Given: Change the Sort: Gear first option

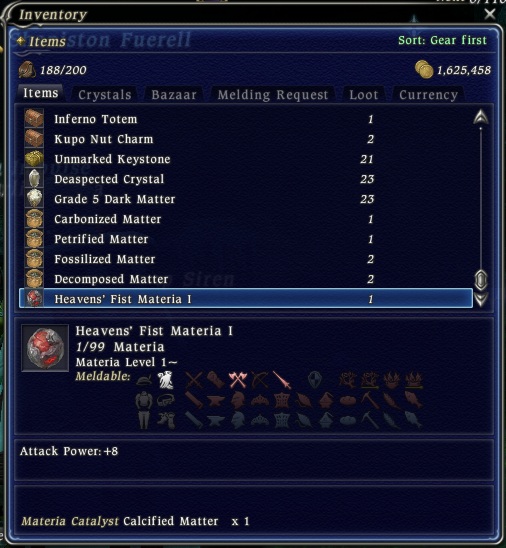Looking at the screenshot, I should [442, 40].
